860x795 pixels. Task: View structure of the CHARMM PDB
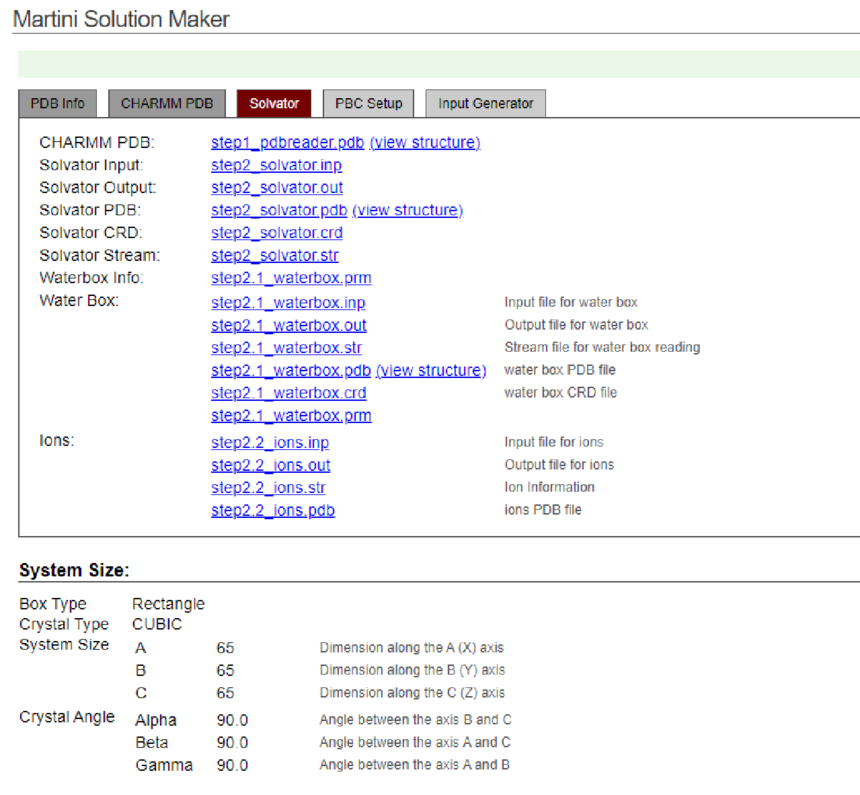tap(424, 142)
